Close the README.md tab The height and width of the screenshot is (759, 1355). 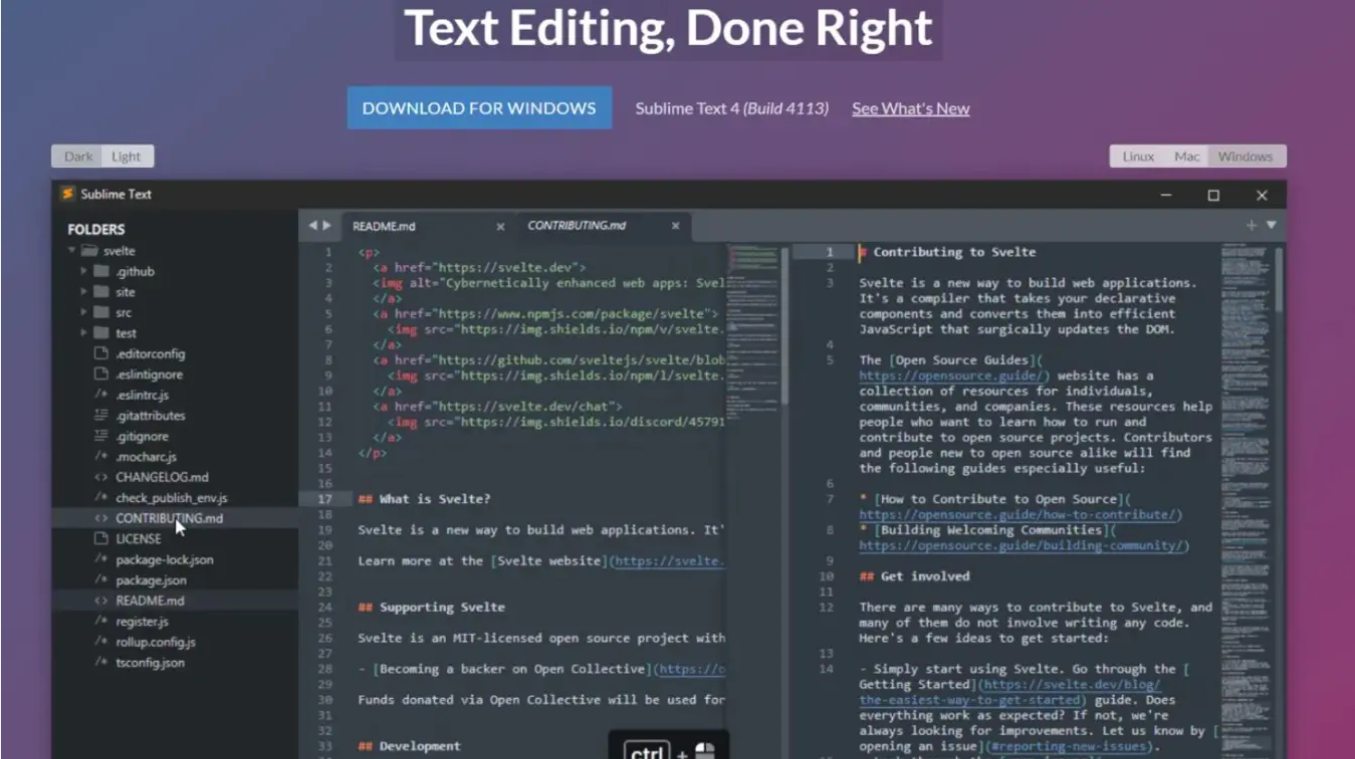click(501, 227)
